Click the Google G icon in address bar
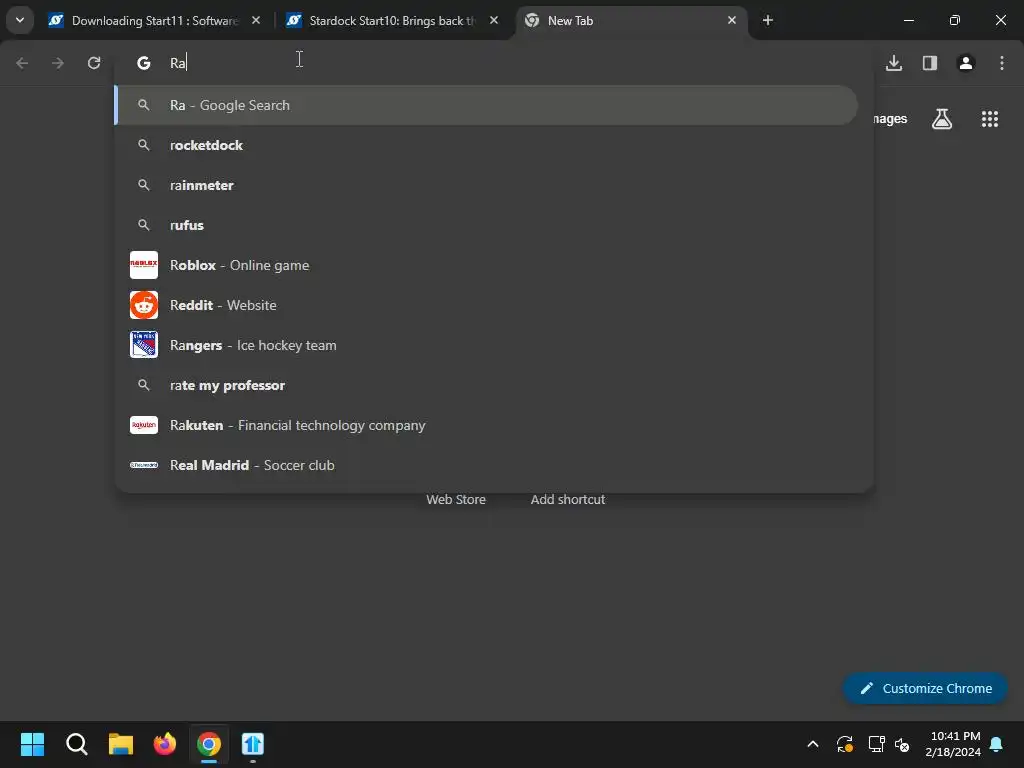This screenshot has height=768, width=1024. [x=144, y=63]
